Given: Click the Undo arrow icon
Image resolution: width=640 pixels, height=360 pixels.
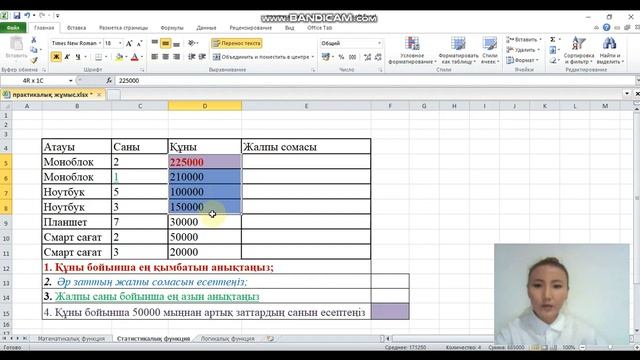Looking at the screenshot, I should click(x=27, y=16).
